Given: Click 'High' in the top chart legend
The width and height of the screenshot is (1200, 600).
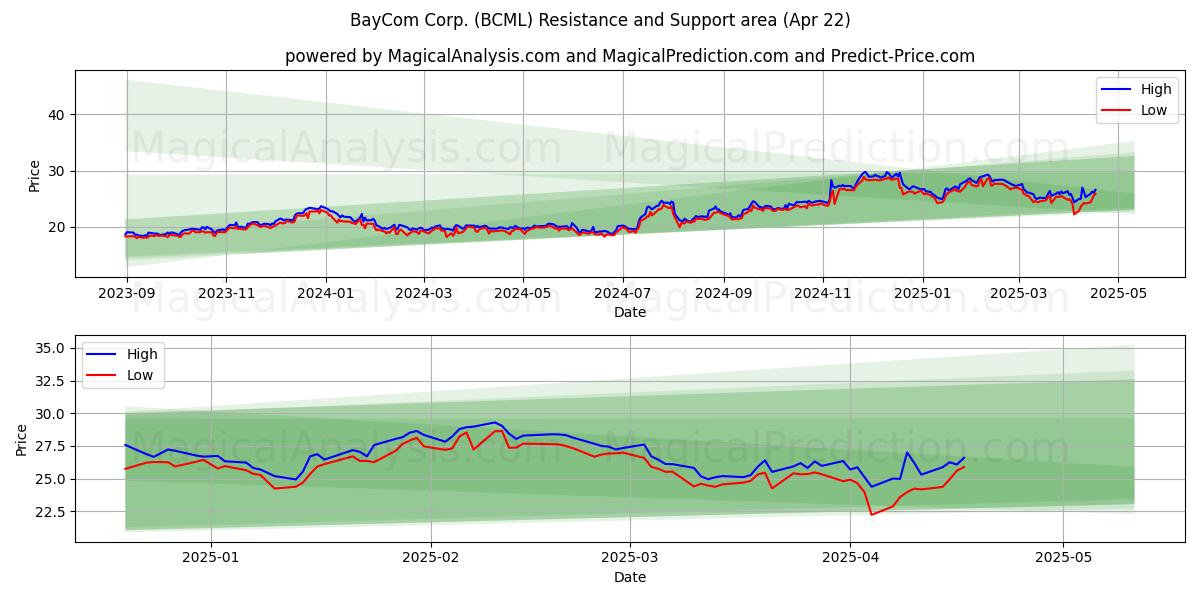Looking at the screenshot, I should 1155,89.
